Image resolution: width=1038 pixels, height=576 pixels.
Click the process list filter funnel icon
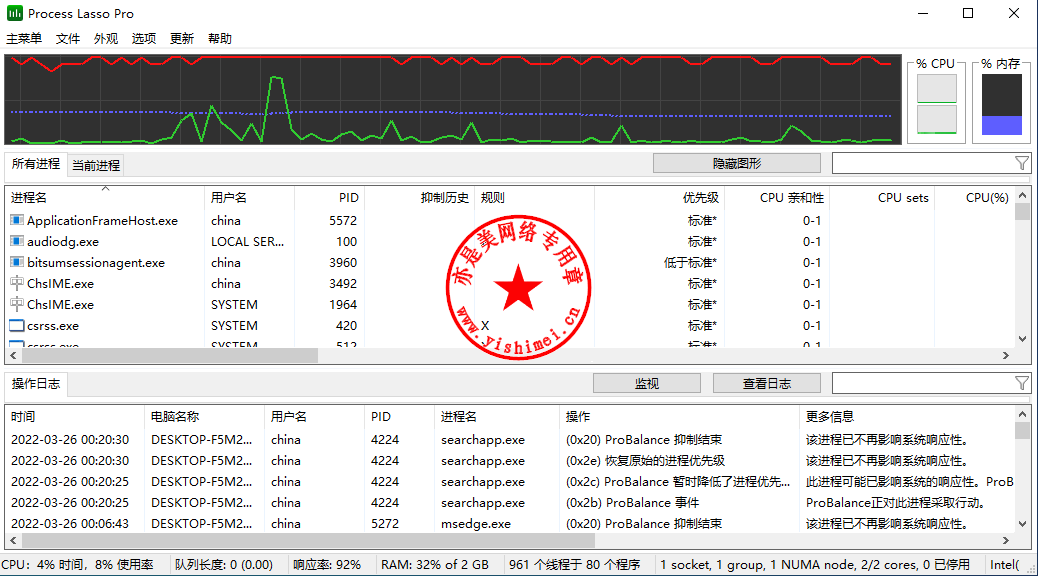[1021, 164]
